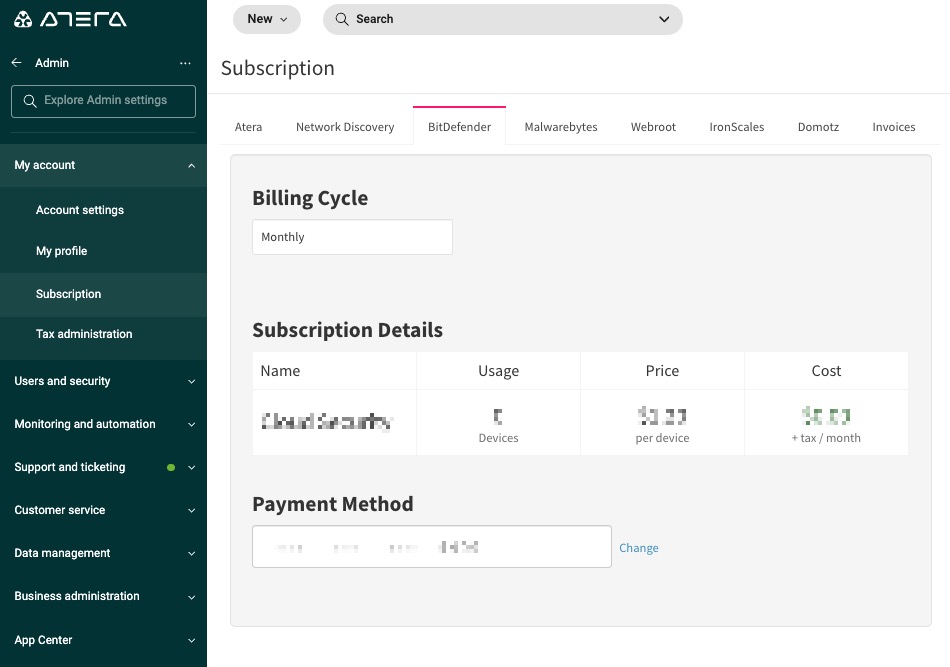Open the Billing Cycle Monthly dropdown
The height and width of the screenshot is (667, 950).
point(352,237)
